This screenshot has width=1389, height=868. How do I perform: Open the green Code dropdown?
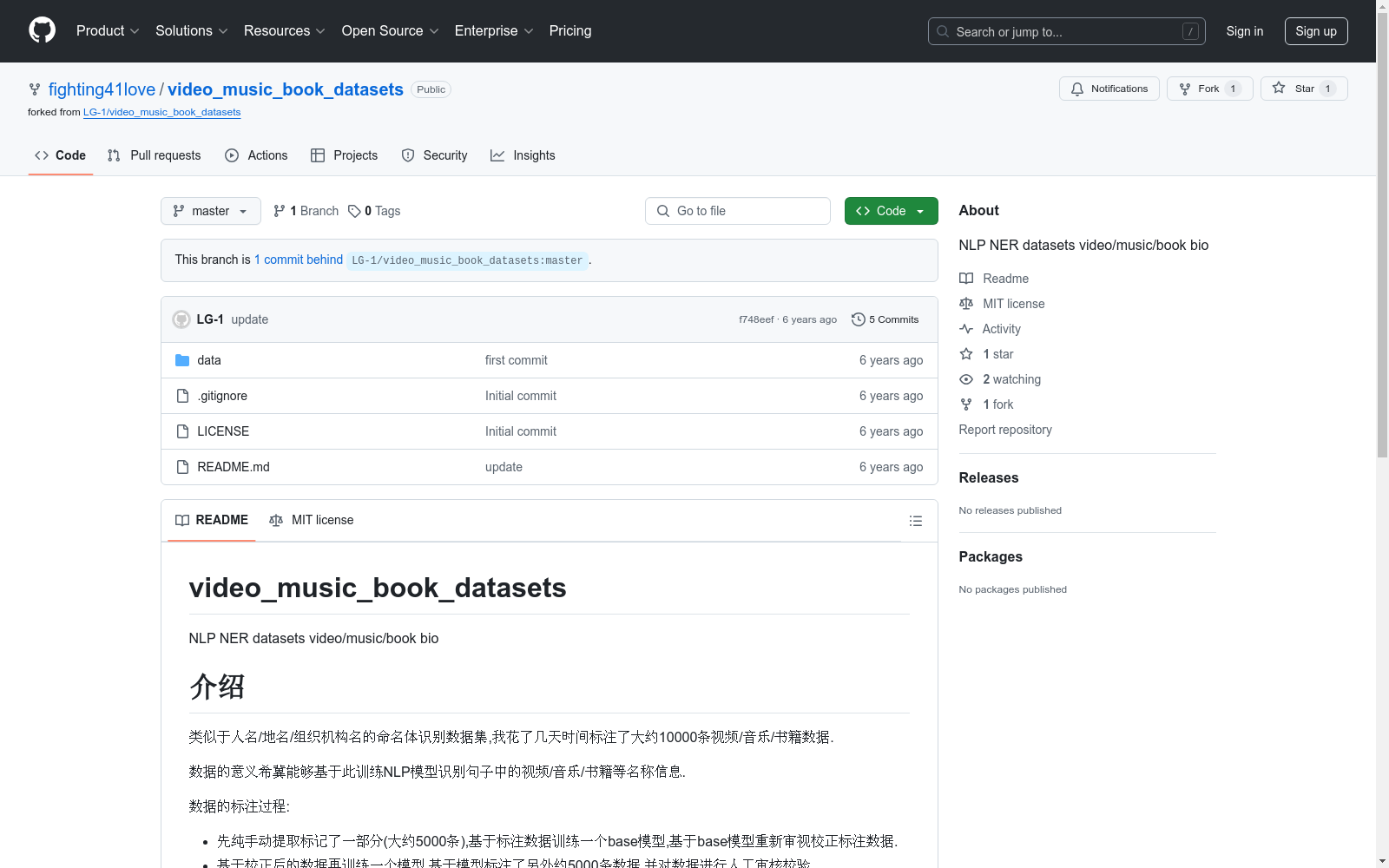(891, 211)
